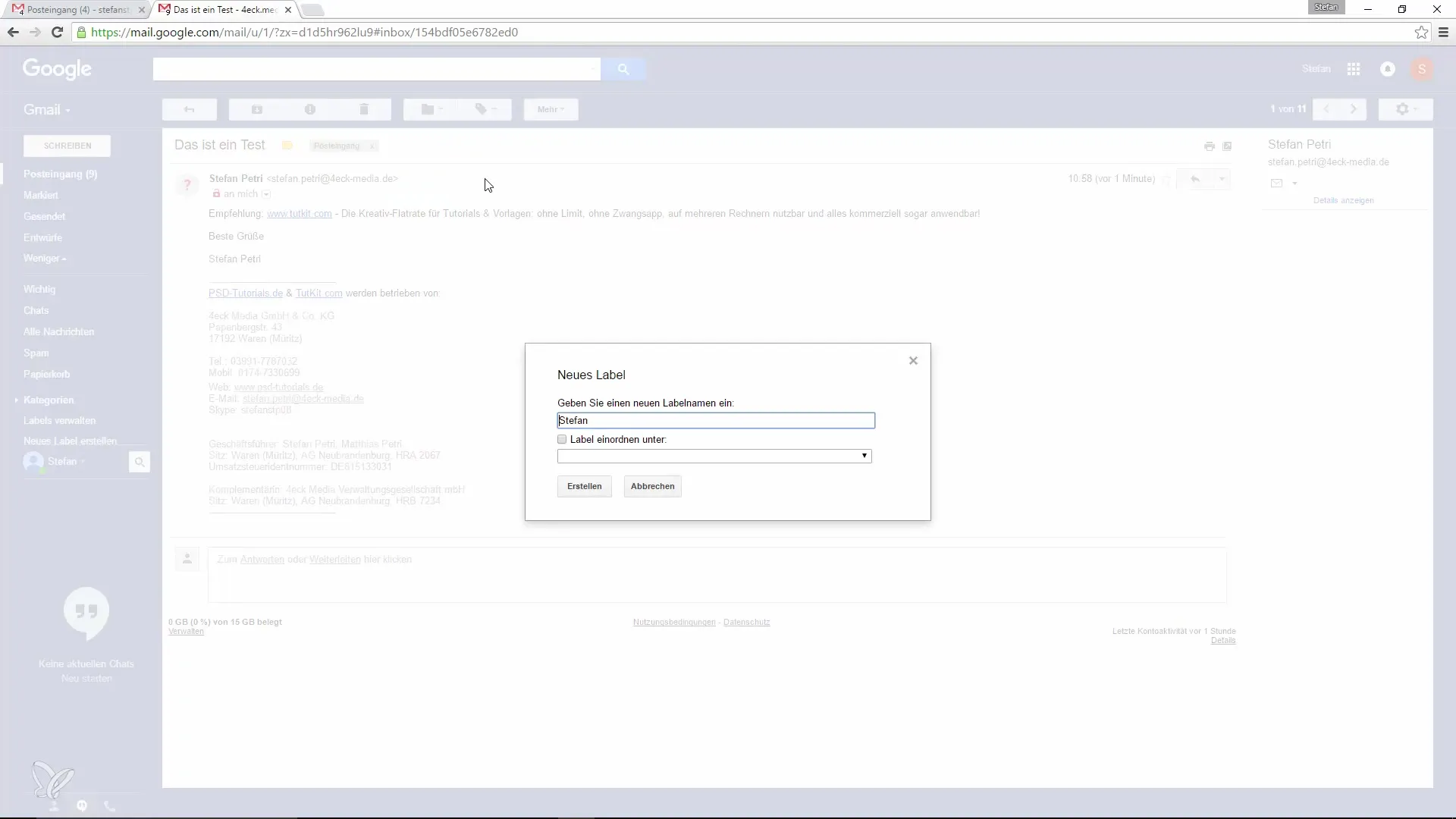Click the Verwalten storage link

[x=186, y=631]
